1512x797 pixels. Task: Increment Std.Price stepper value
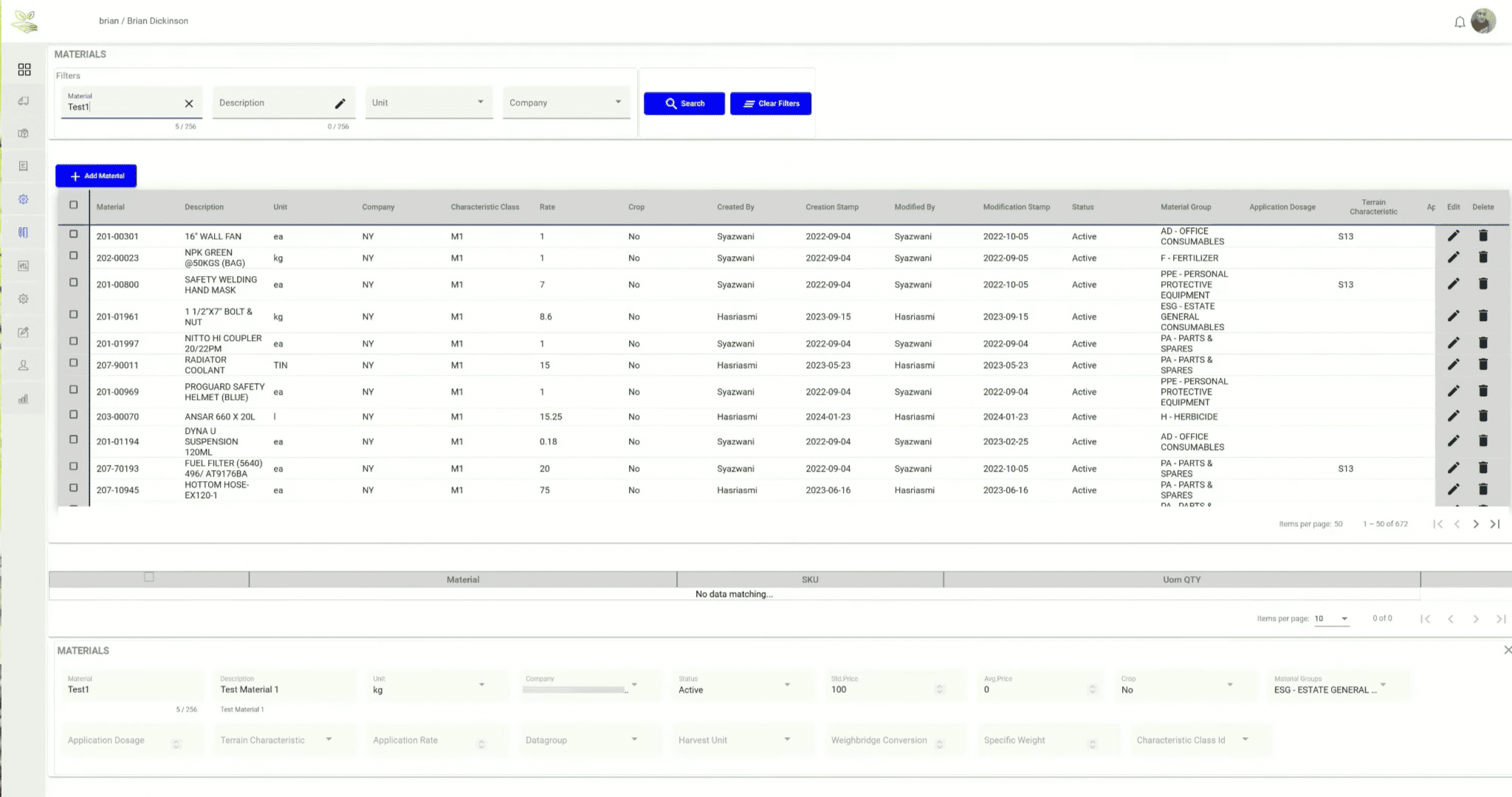(940, 686)
